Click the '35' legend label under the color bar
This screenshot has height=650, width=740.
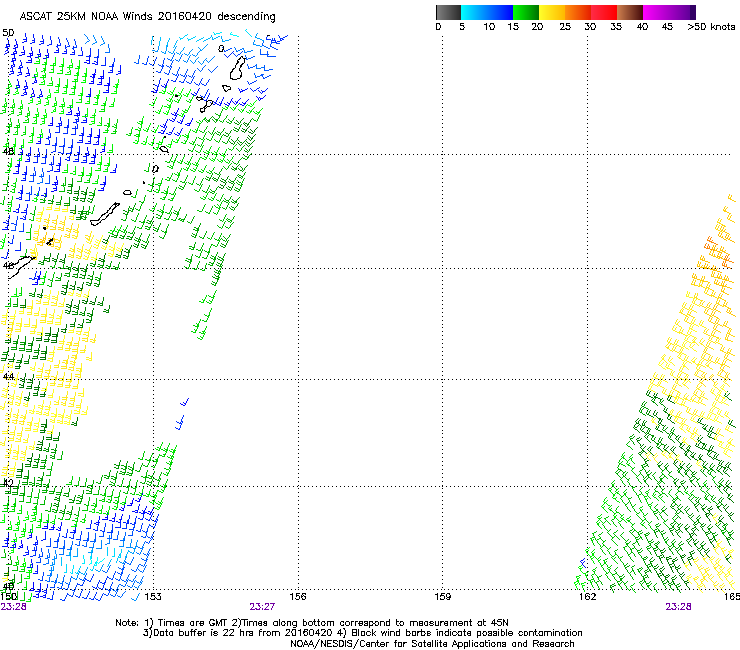[x=616, y=27]
